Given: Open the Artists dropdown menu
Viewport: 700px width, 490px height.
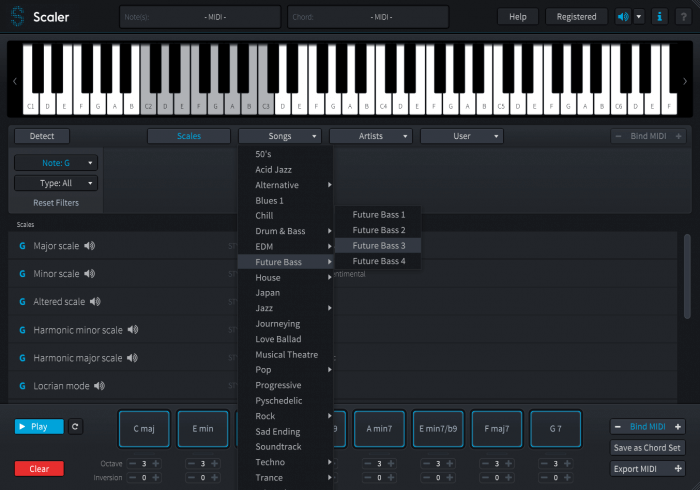Looking at the screenshot, I should [370, 136].
